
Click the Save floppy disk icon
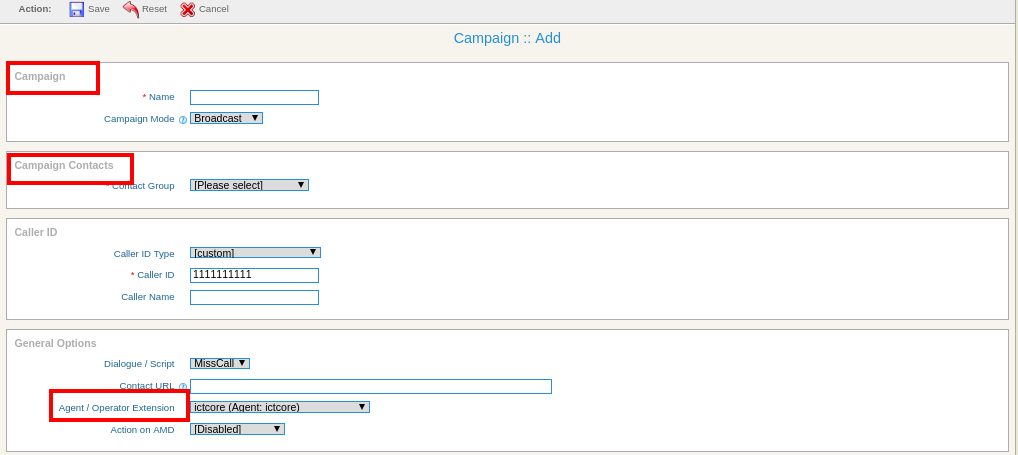[77, 9]
